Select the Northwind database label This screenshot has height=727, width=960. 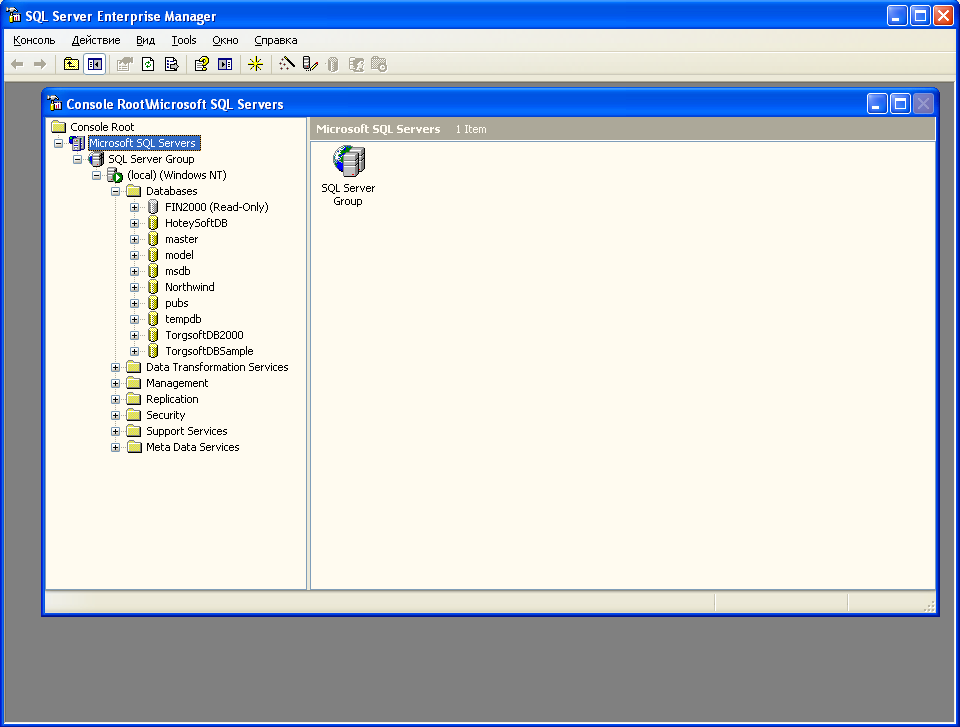pyautogui.click(x=190, y=287)
